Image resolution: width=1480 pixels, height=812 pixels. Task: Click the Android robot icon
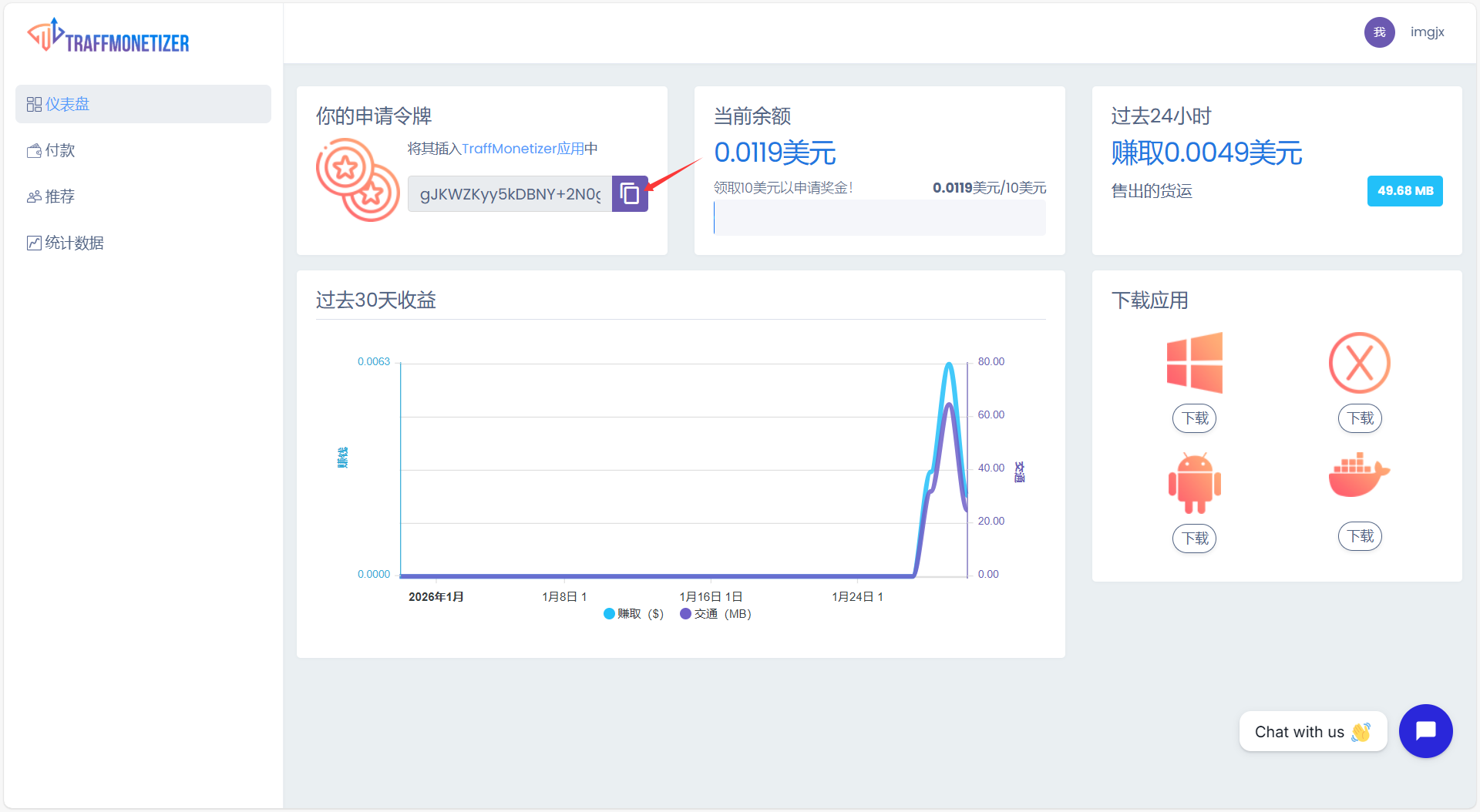click(x=1194, y=483)
